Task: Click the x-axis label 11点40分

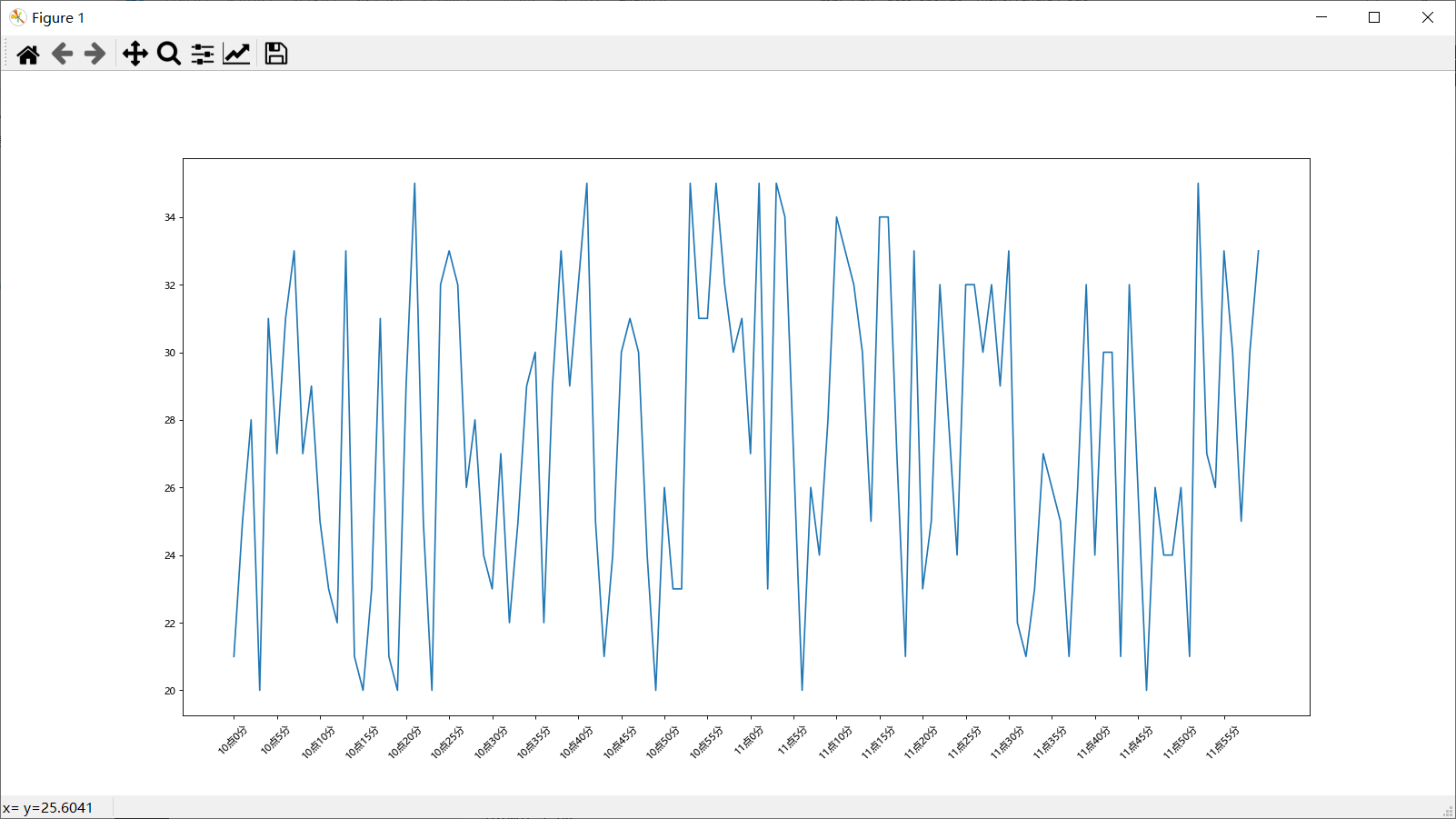Action: [x=1093, y=742]
